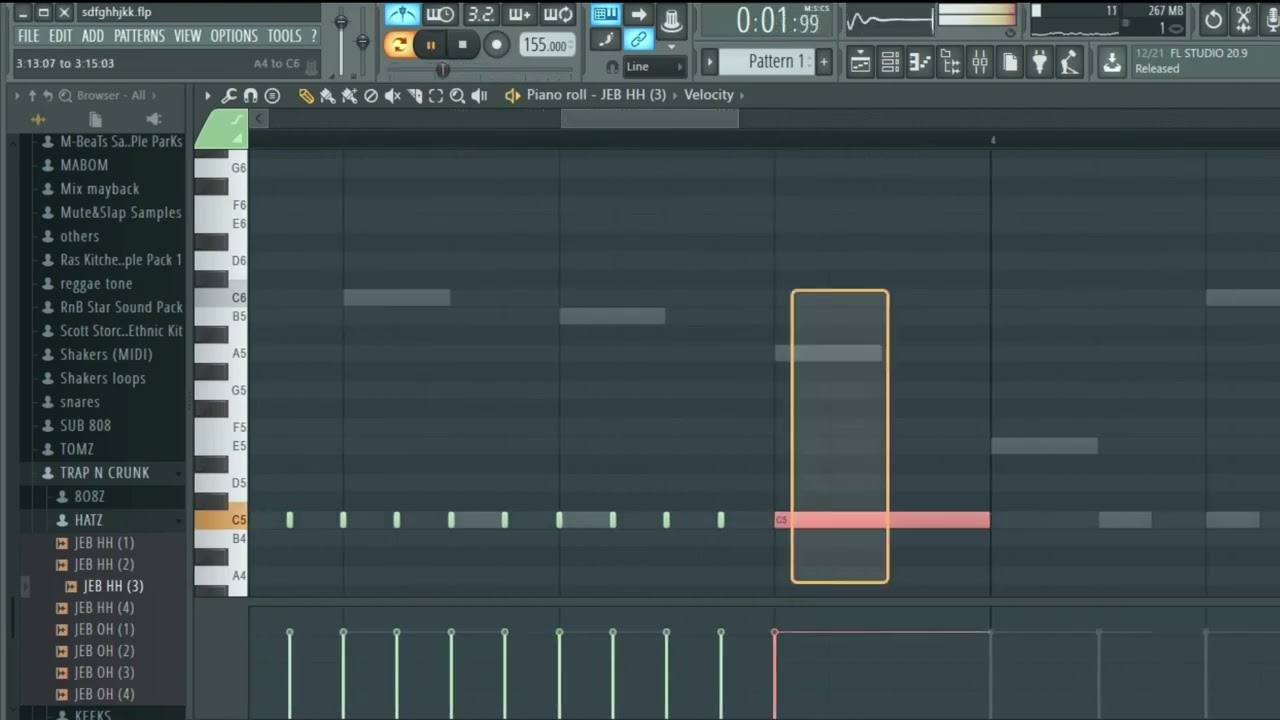The image size is (1280, 720).
Task: Toggle loop recording button
Action: click(x=558, y=14)
